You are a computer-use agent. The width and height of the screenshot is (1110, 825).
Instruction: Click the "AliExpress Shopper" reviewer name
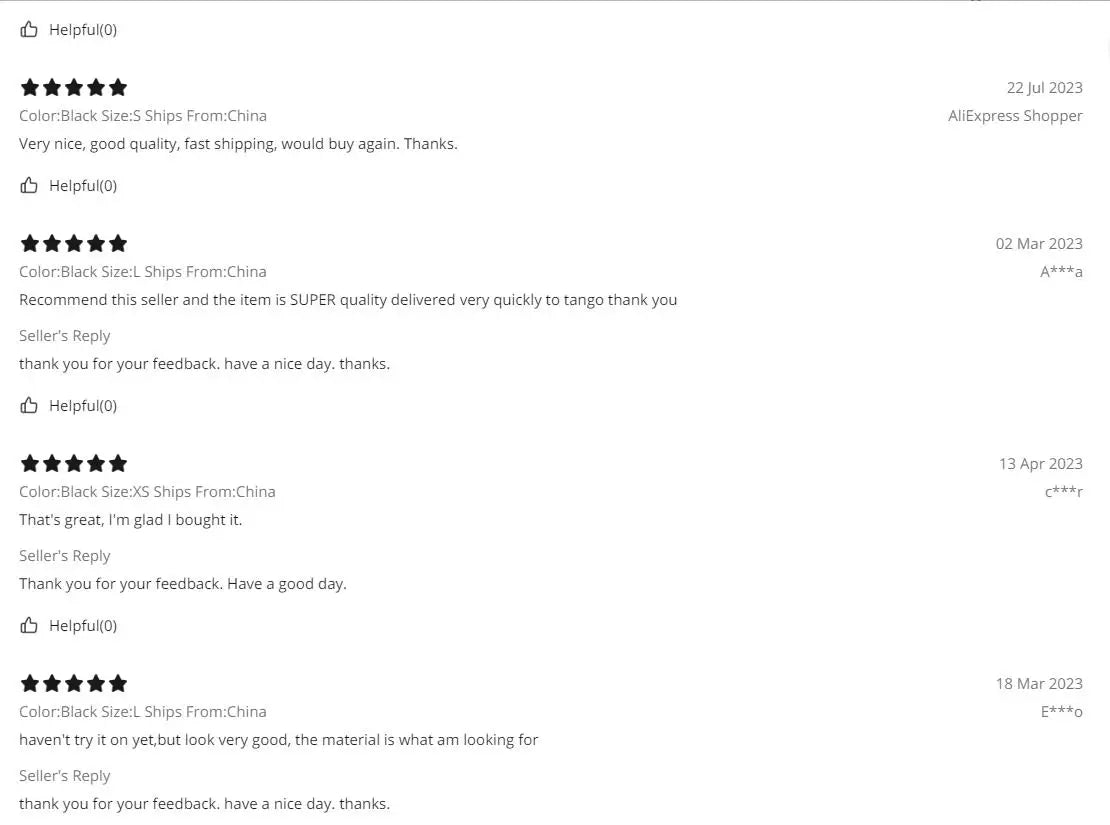tap(1015, 115)
